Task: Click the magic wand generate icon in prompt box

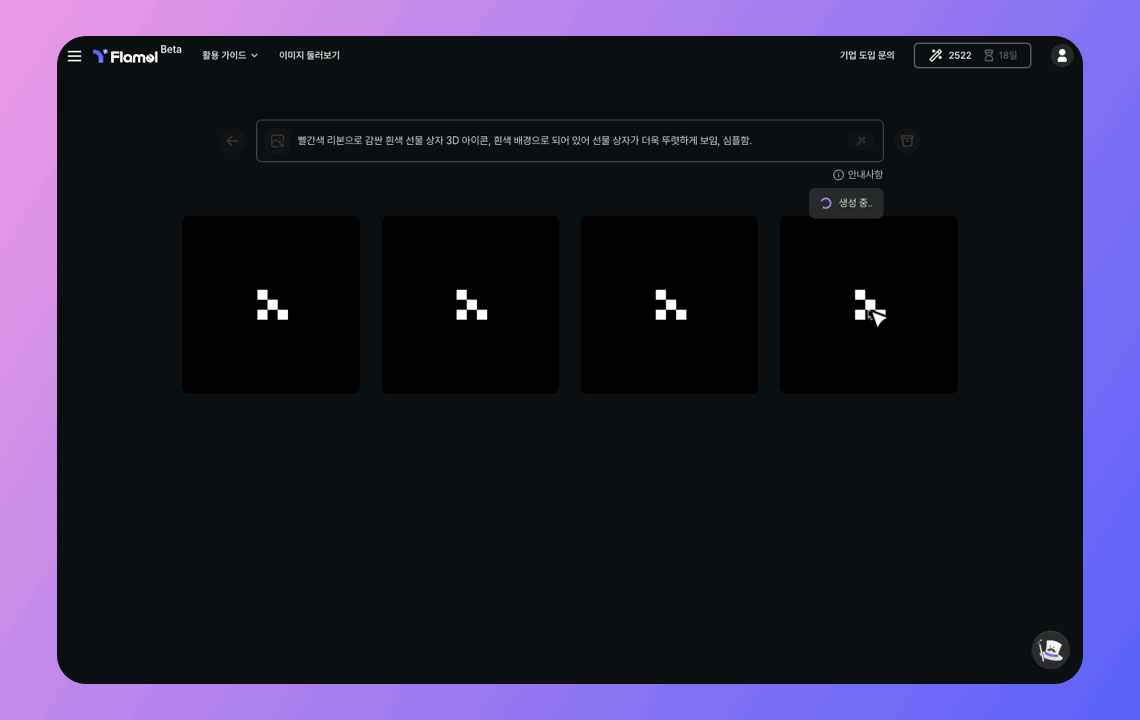Action: pos(860,141)
